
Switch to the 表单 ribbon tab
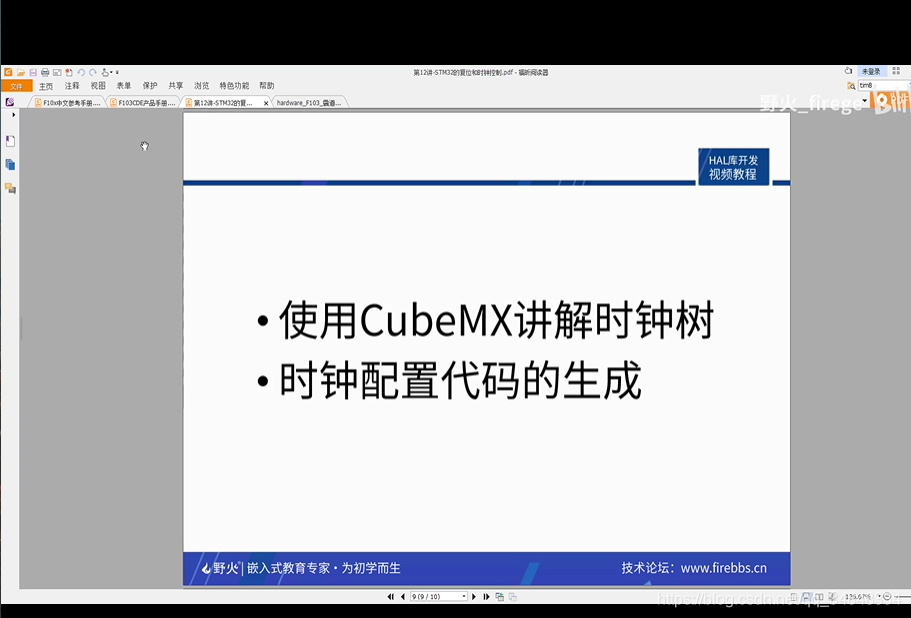pyautogui.click(x=124, y=85)
